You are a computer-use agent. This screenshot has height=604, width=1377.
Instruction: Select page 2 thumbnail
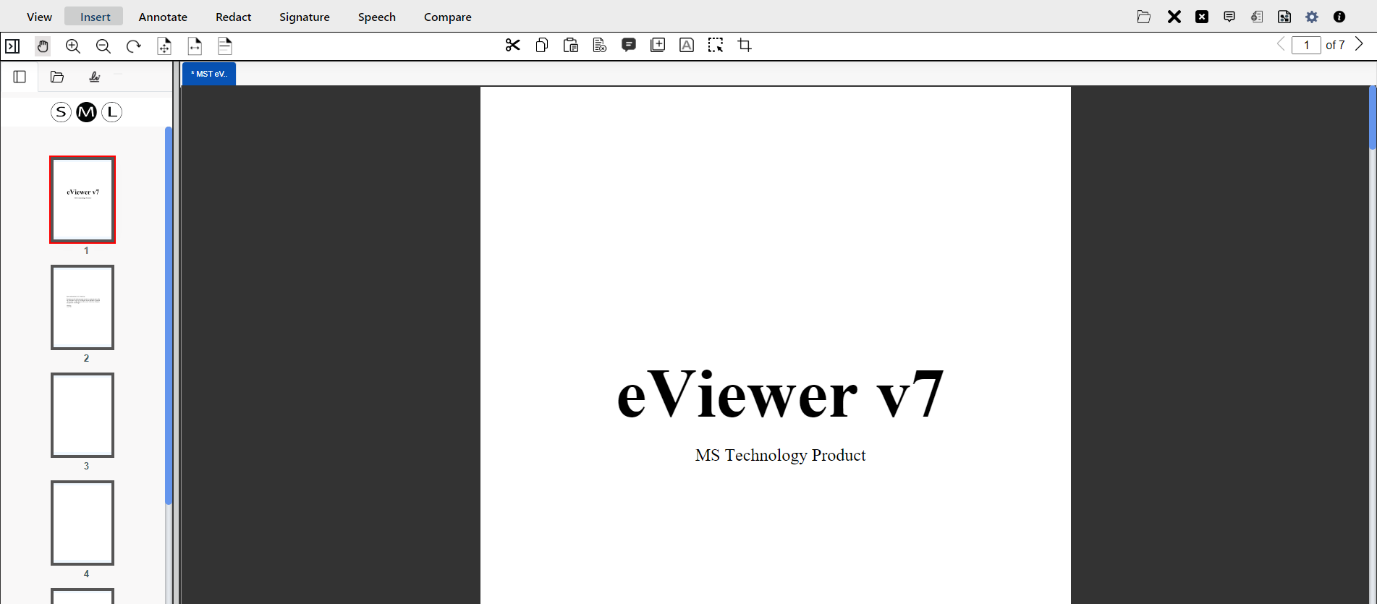pos(83,307)
